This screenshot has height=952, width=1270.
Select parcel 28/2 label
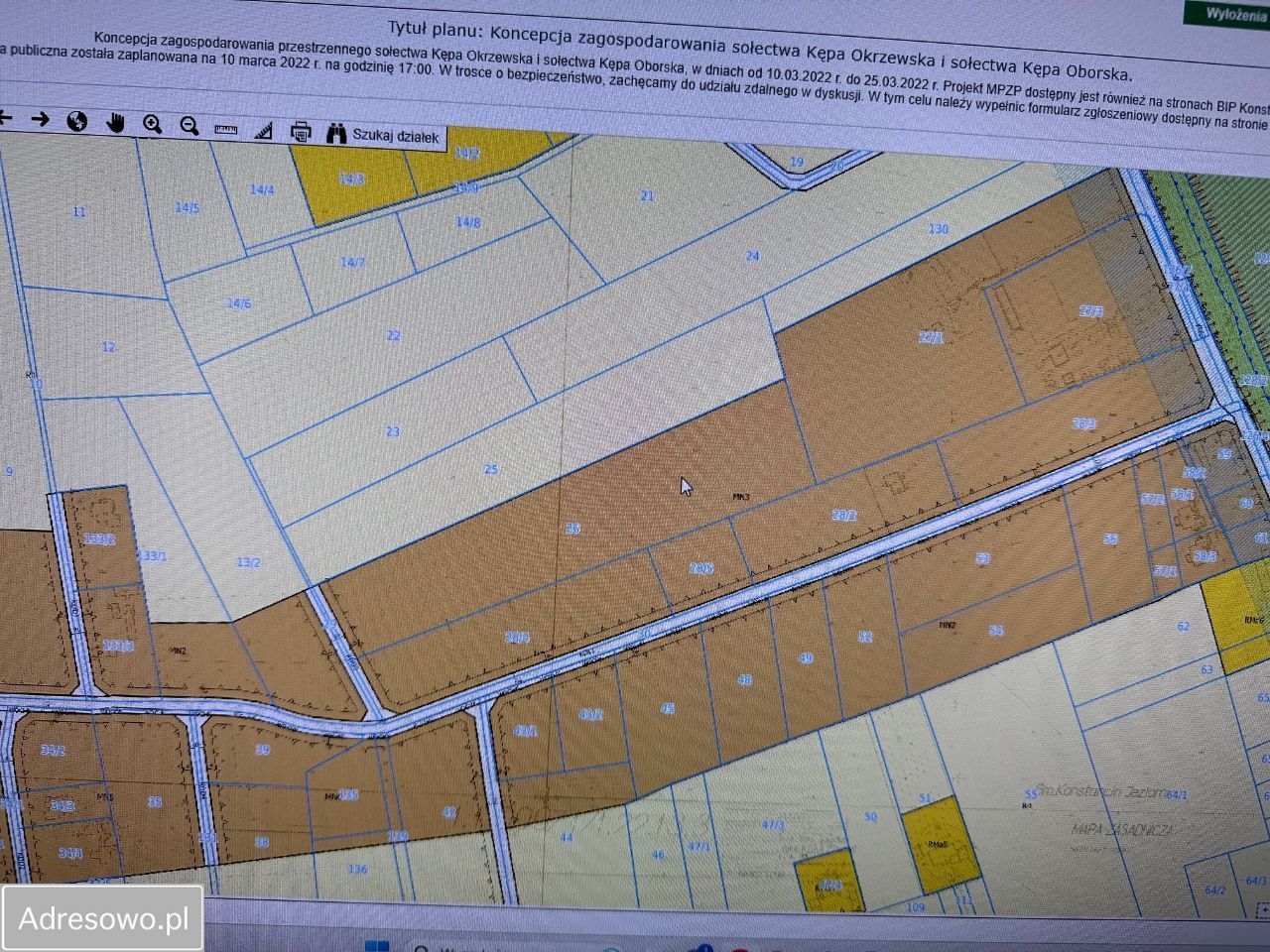(x=843, y=515)
